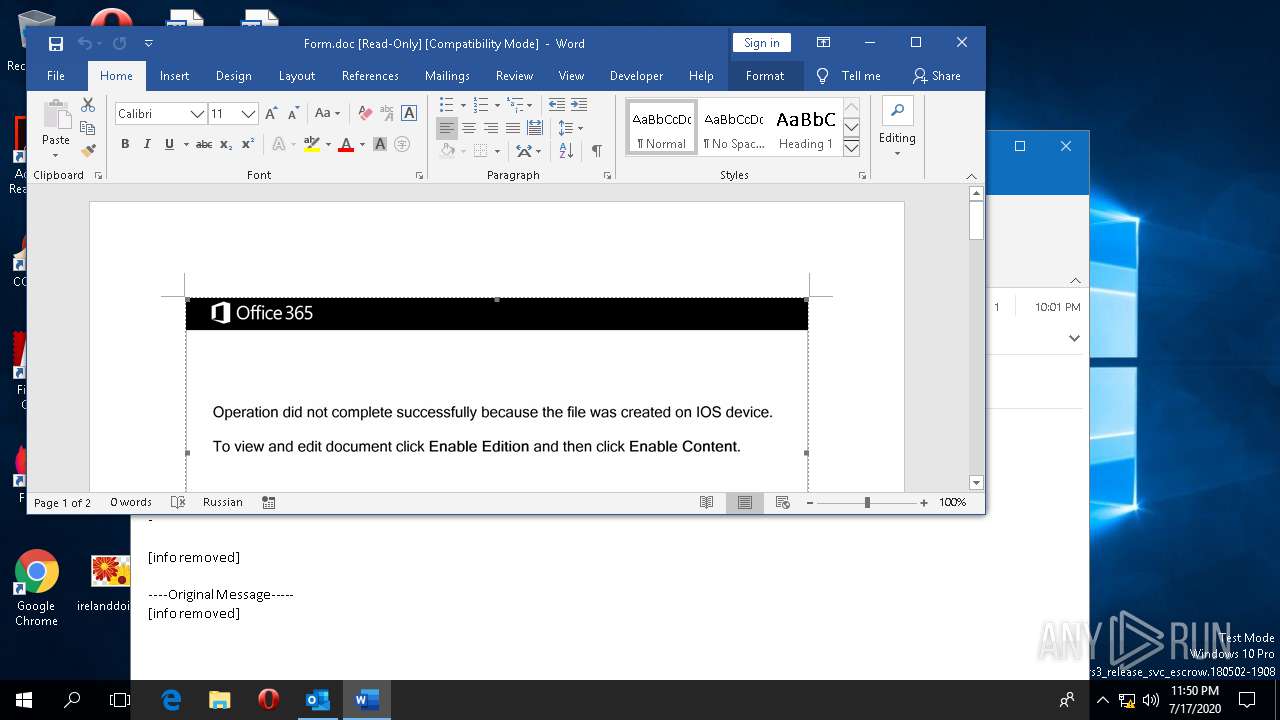
Task: Open Google Chrome desktop shortcut
Action: 36,588
